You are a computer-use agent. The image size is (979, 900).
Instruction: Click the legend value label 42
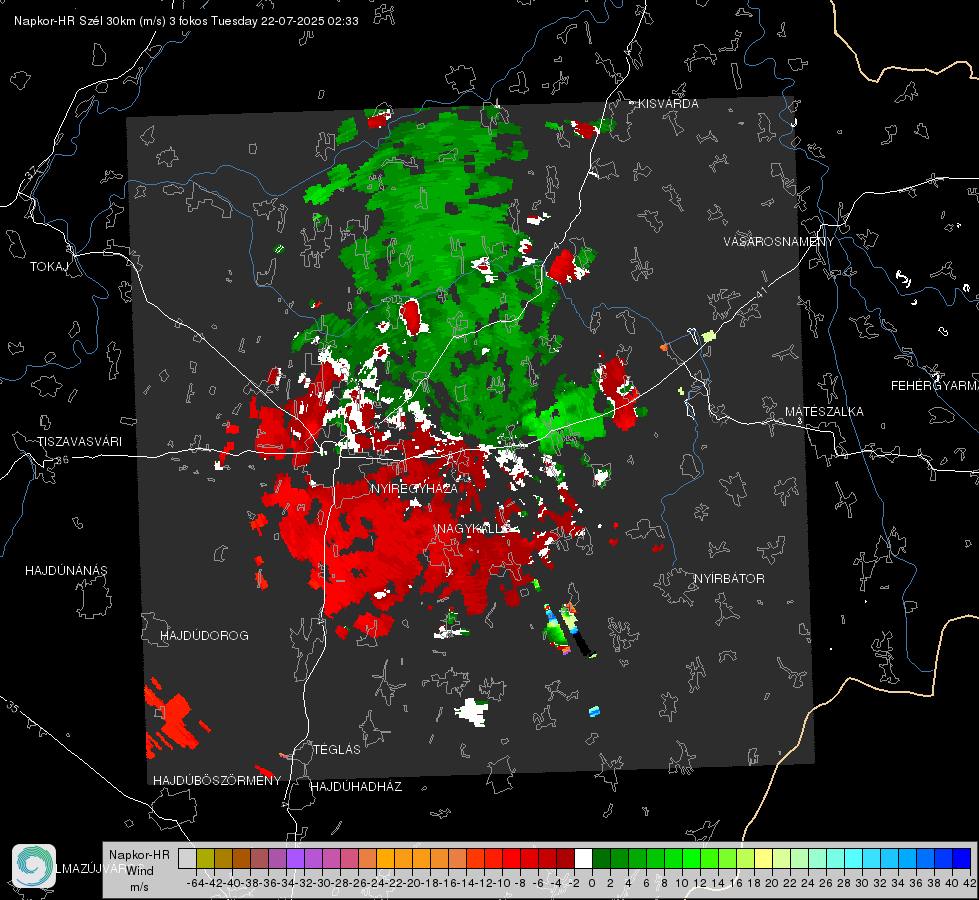click(x=969, y=883)
